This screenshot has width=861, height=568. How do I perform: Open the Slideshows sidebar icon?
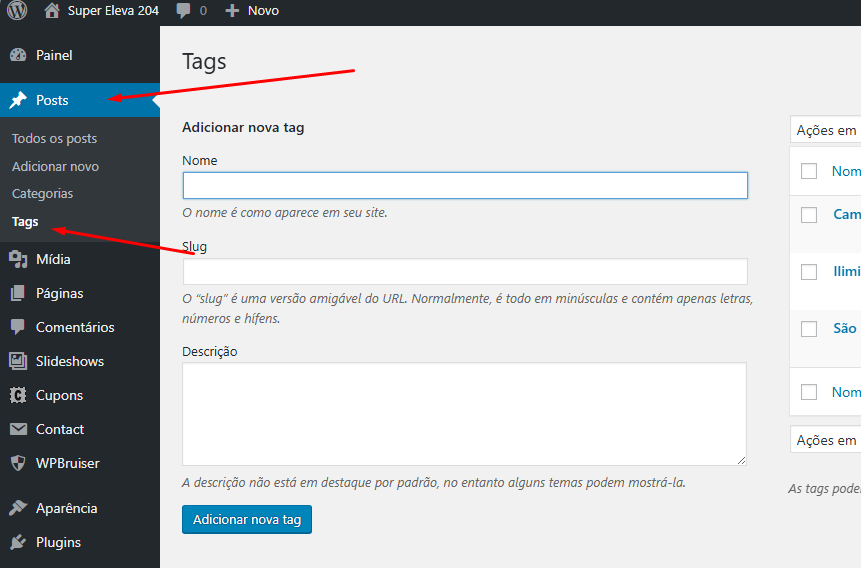coord(18,361)
